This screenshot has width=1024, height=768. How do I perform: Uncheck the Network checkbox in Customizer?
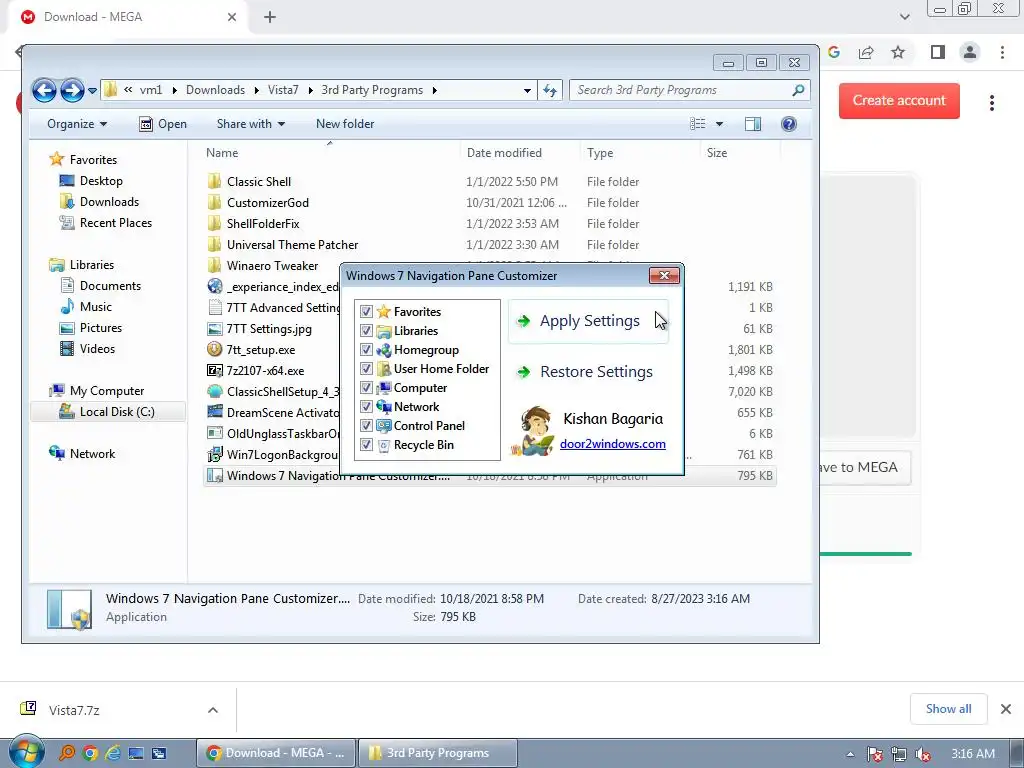(366, 406)
